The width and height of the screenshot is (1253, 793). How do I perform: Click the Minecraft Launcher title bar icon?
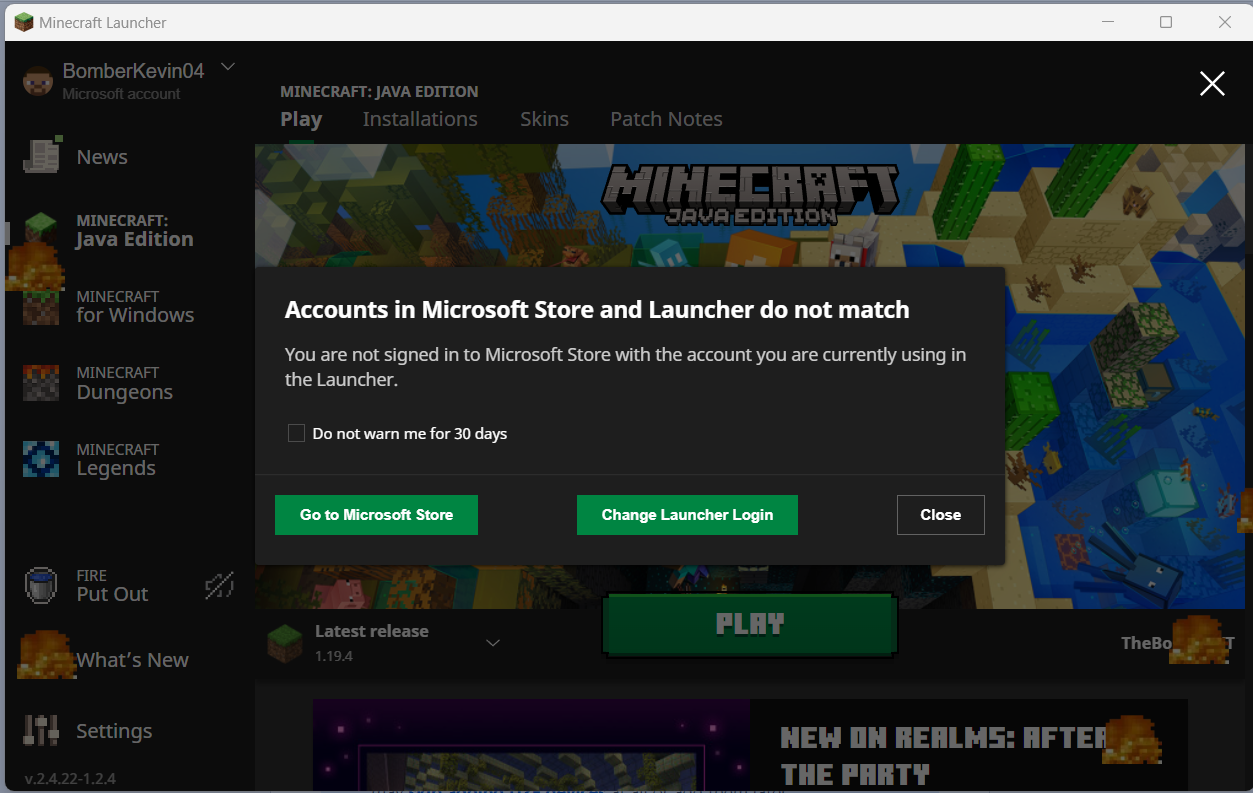23,22
